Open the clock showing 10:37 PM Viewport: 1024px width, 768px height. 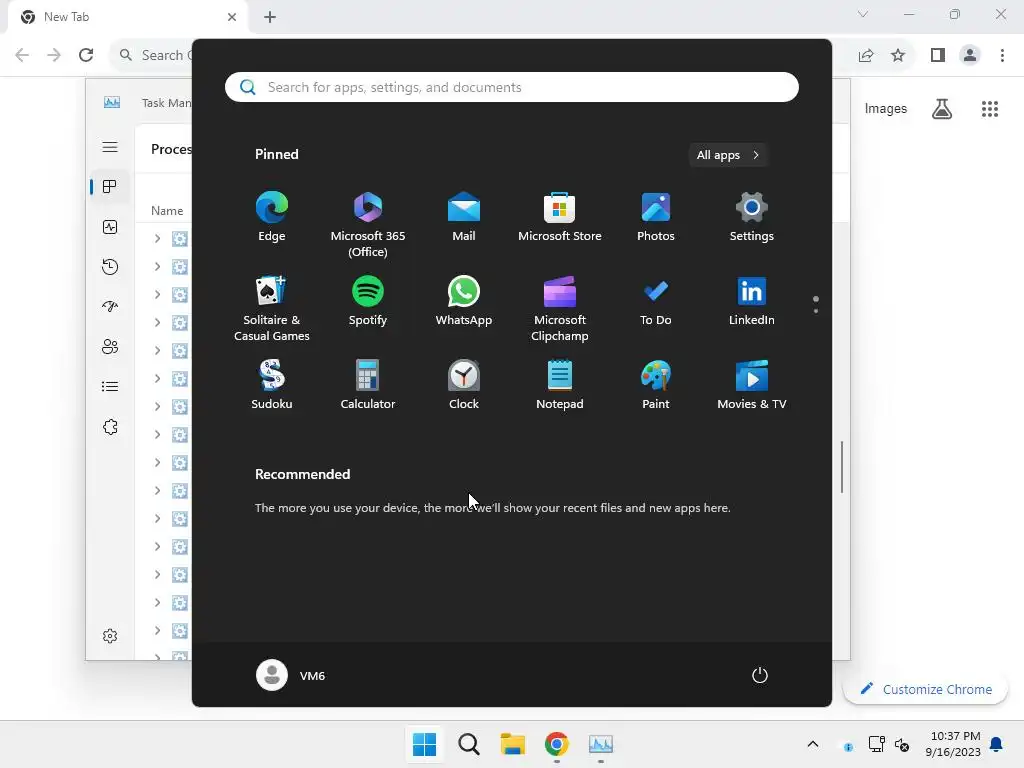(953, 744)
